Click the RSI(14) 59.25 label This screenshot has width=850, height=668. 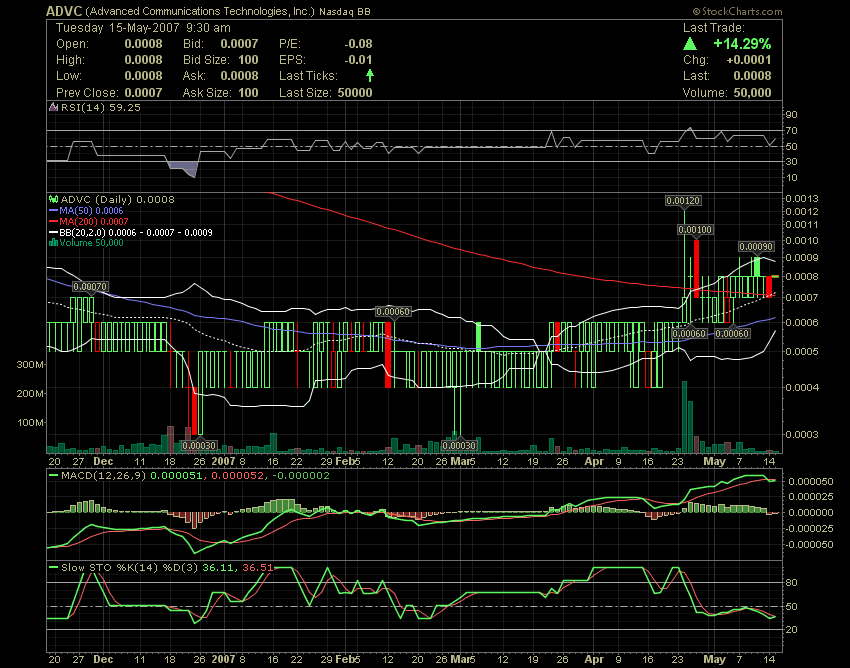pyautogui.click(x=100, y=107)
